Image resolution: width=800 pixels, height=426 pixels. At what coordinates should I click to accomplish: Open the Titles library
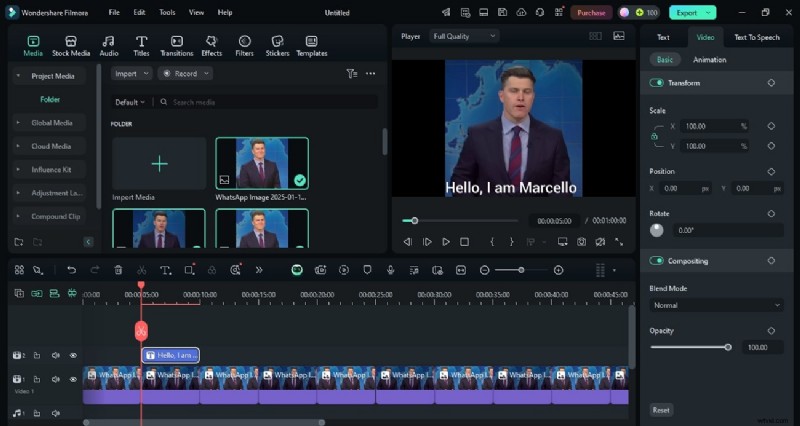pyautogui.click(x=141, y=45)
